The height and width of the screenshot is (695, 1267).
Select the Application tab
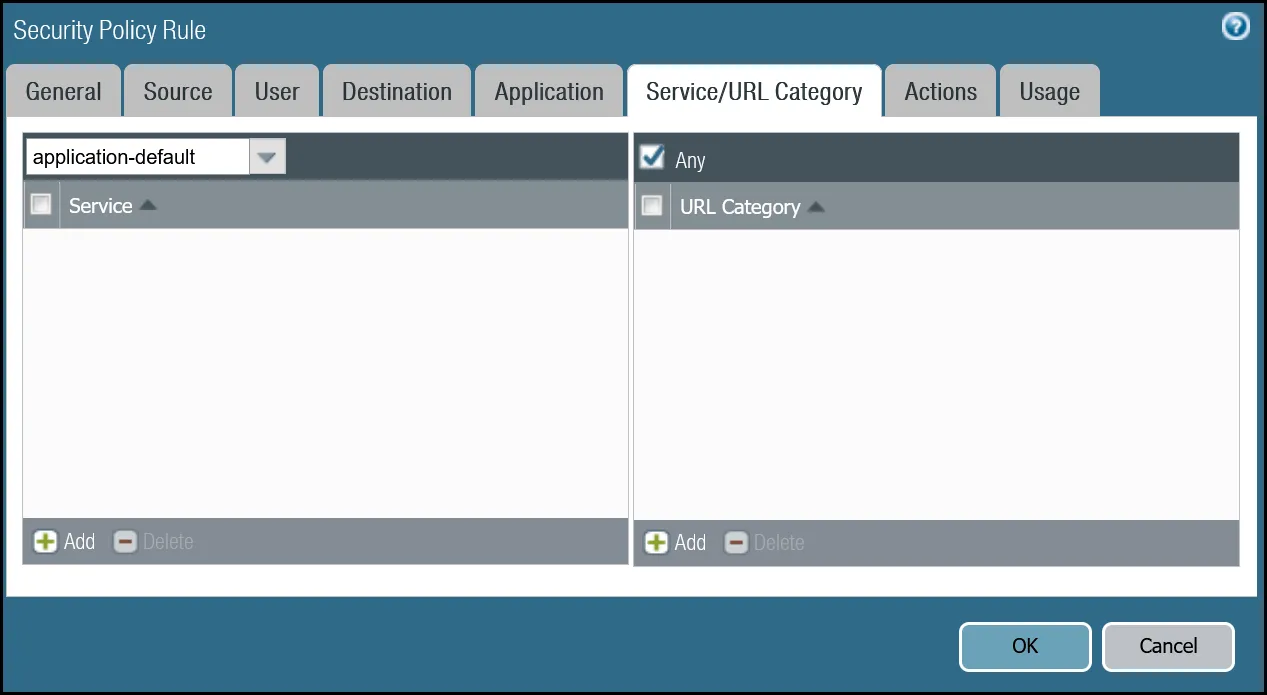tap(548, 90)
